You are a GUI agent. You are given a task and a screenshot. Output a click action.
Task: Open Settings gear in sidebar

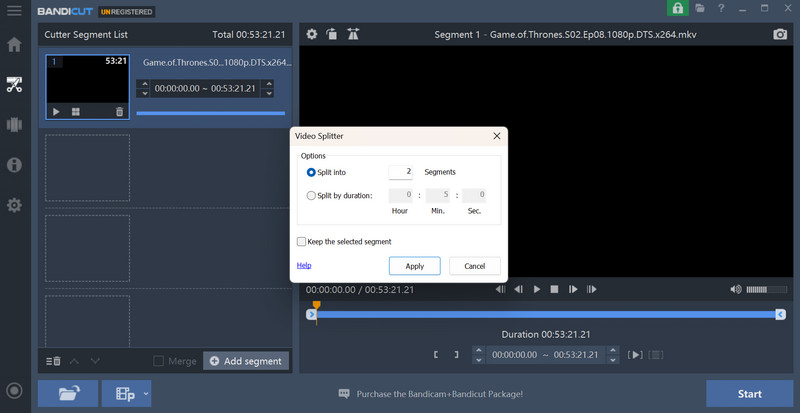click(x=14, y=205)
